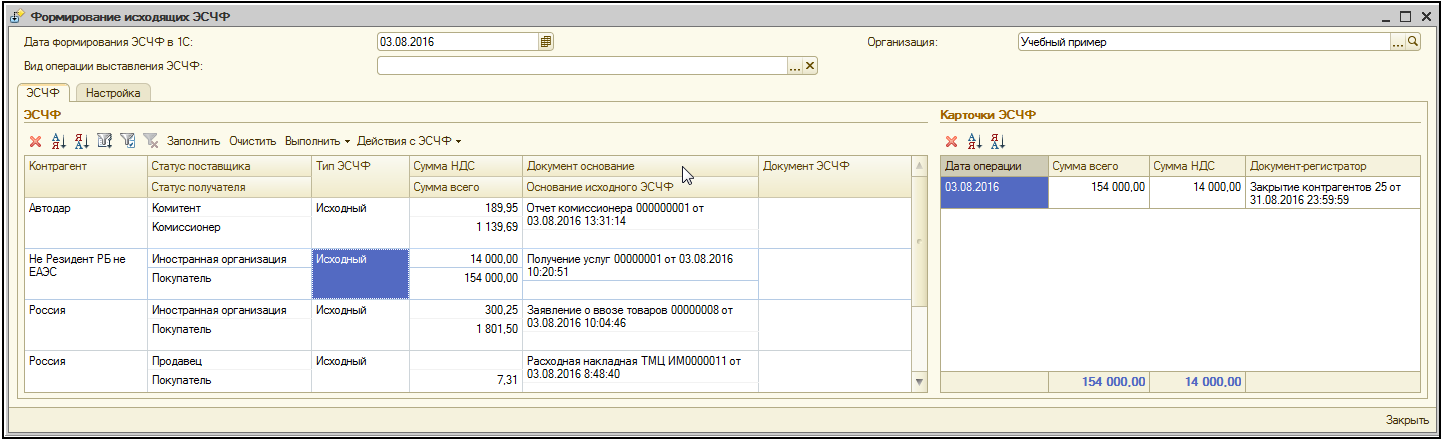Switch to the Настройка tab
Screen dimensions: 1442x441
click(x=113, y=93)
